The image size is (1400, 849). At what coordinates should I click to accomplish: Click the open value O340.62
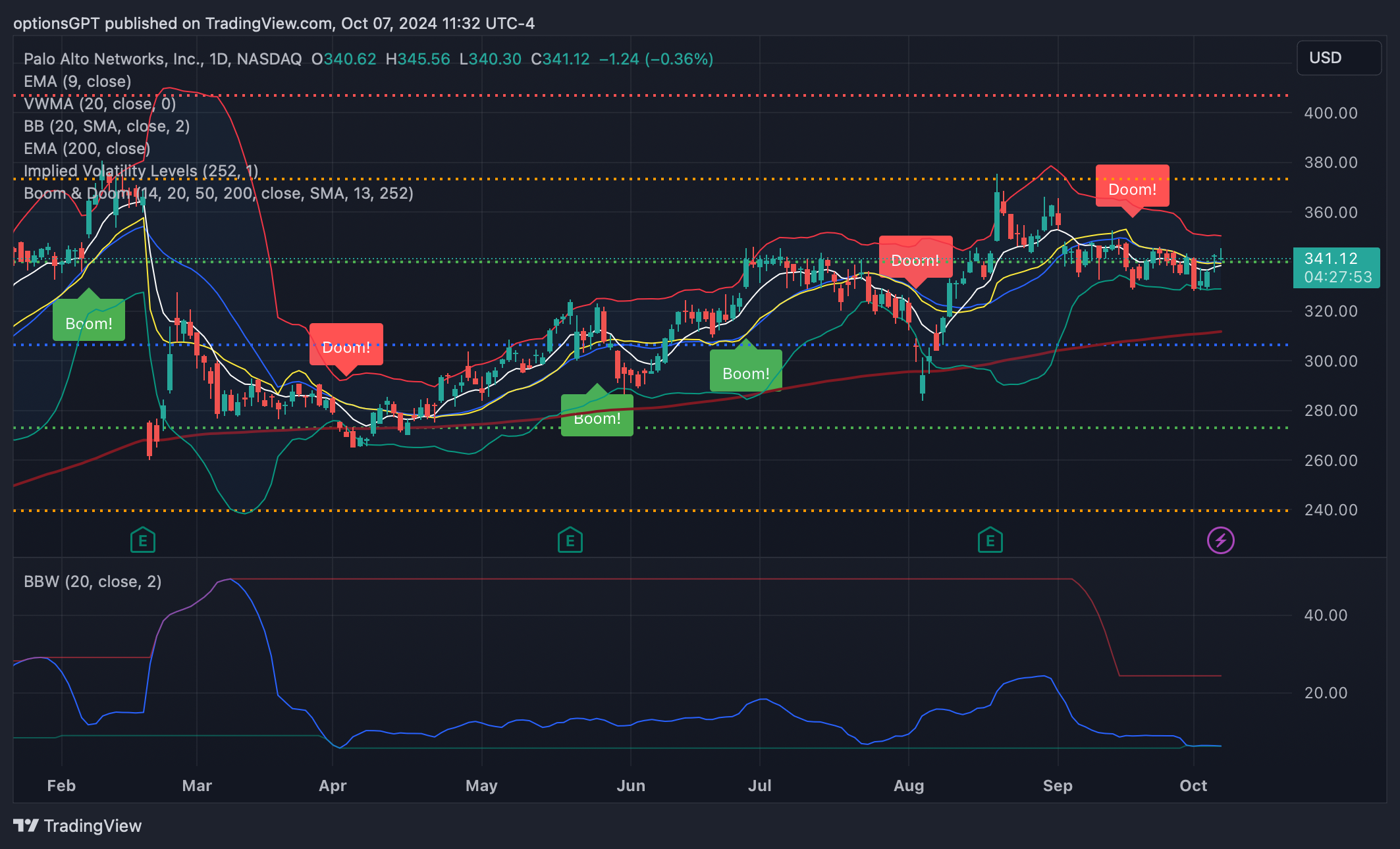pos(344,59)
